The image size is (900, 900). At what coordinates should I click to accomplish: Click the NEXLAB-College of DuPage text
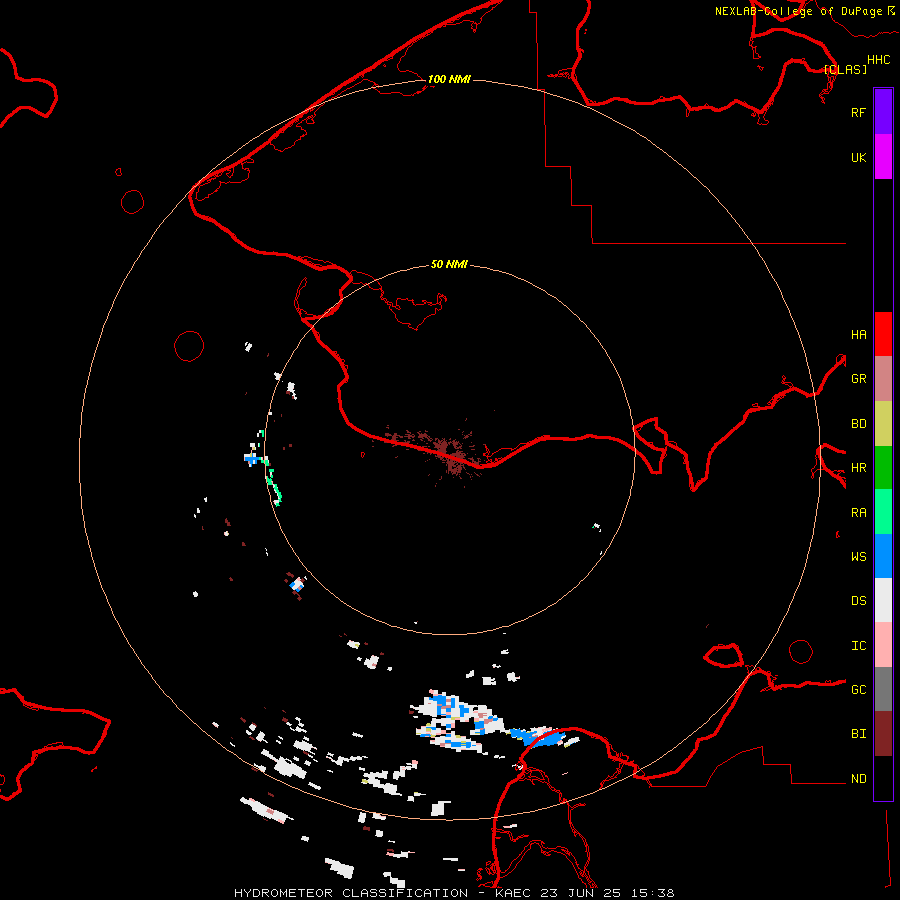[x=798, y=11]
